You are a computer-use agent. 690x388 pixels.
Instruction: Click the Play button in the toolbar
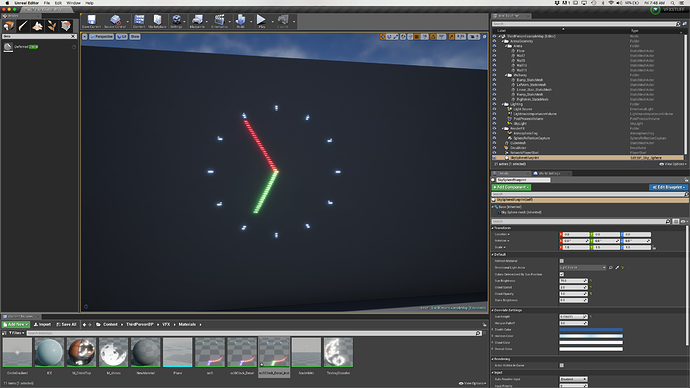[x=261, y=21]
